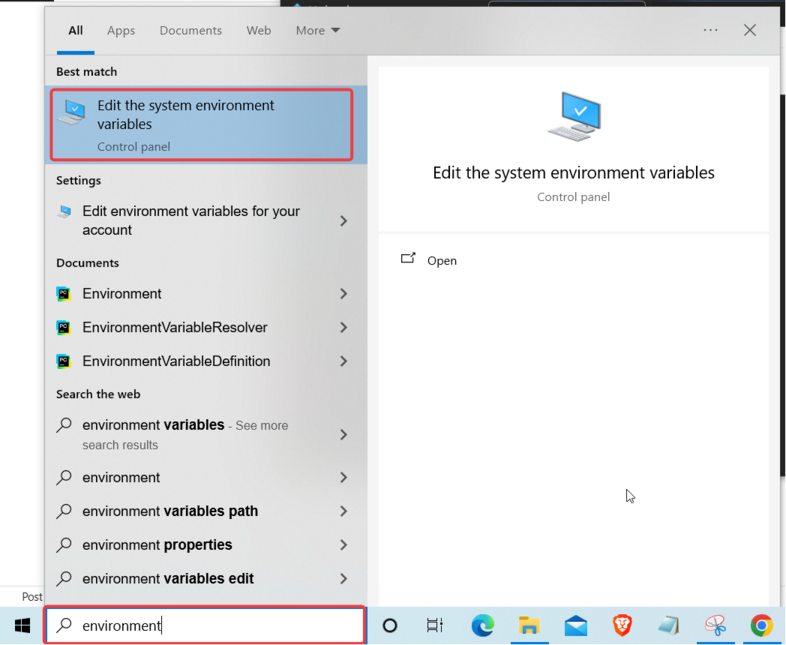Open the three-dots options menu
This screenshot has width=786, height=645.
(710, 30)
